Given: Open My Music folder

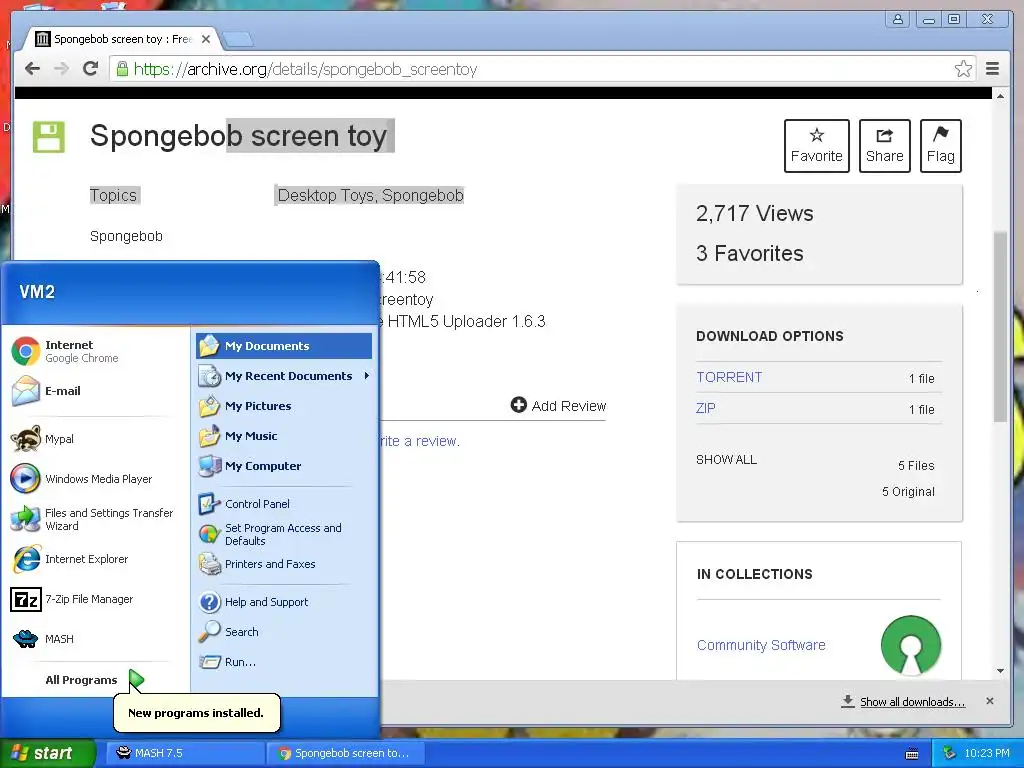Looking at the screenshot, I should (283, 436).
